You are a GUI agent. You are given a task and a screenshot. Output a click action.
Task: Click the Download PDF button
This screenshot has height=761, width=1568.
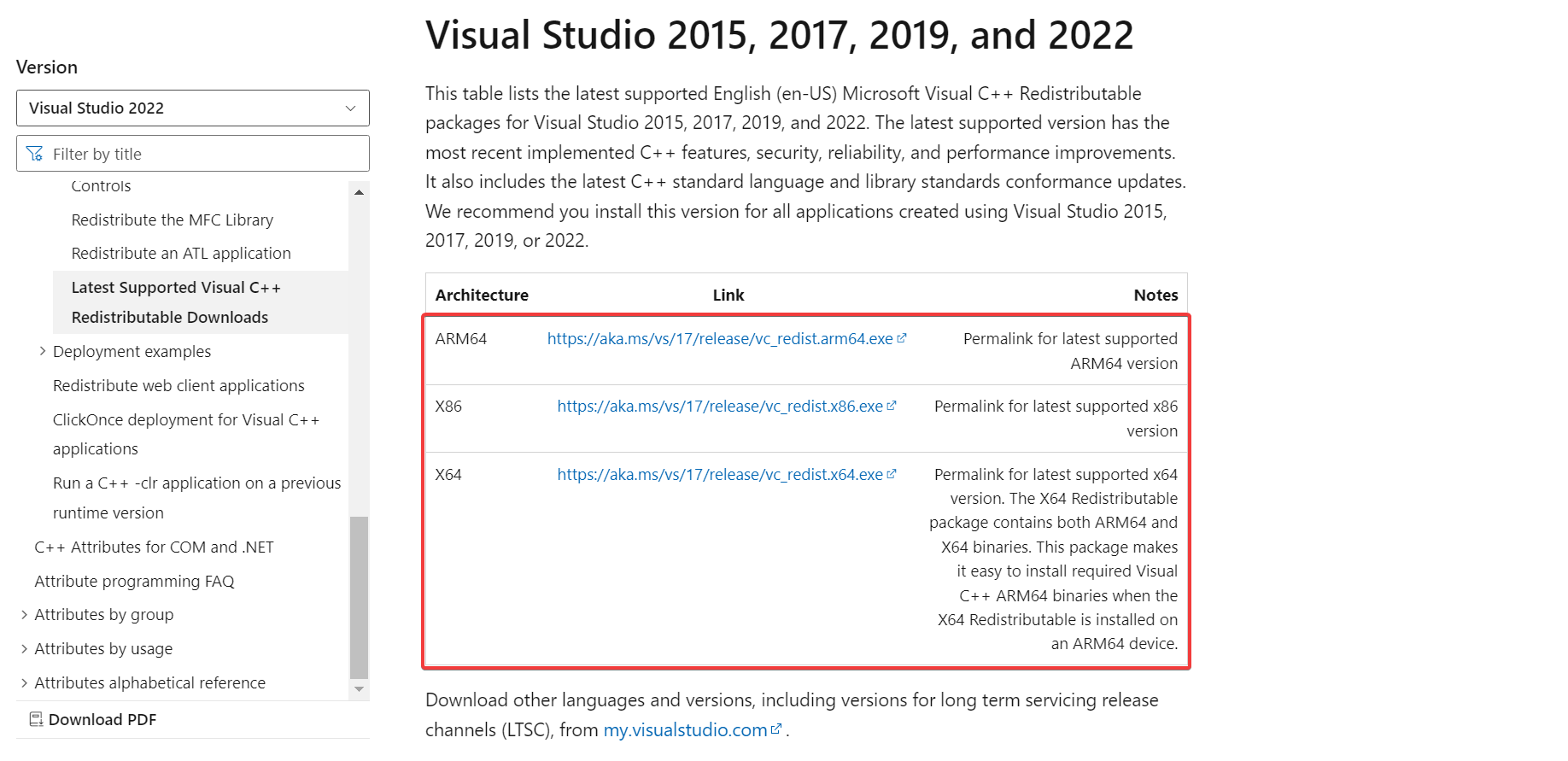point(93,720)
